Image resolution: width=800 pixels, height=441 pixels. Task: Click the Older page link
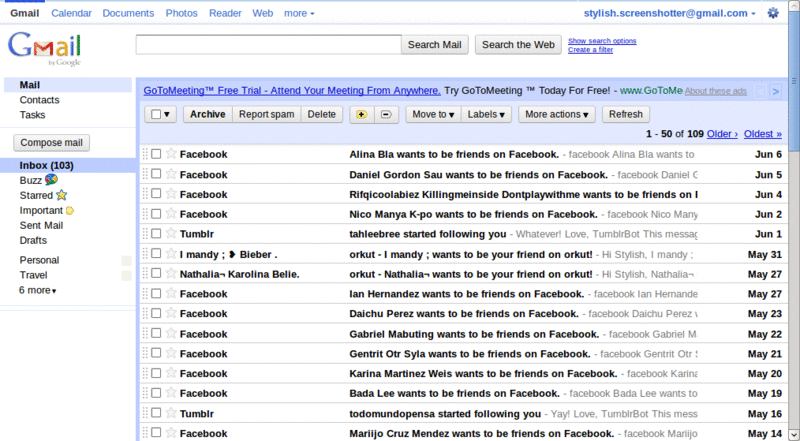722,134
